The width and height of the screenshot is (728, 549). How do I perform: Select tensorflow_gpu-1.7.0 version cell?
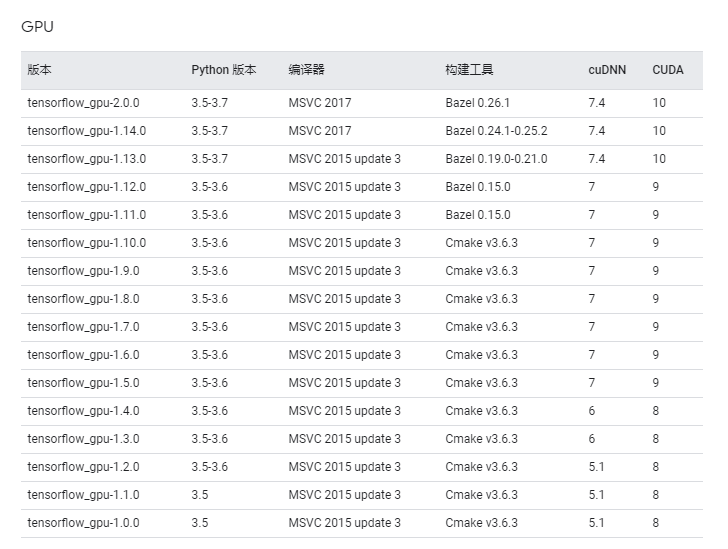pyautogui.click(x=84, y=327)
